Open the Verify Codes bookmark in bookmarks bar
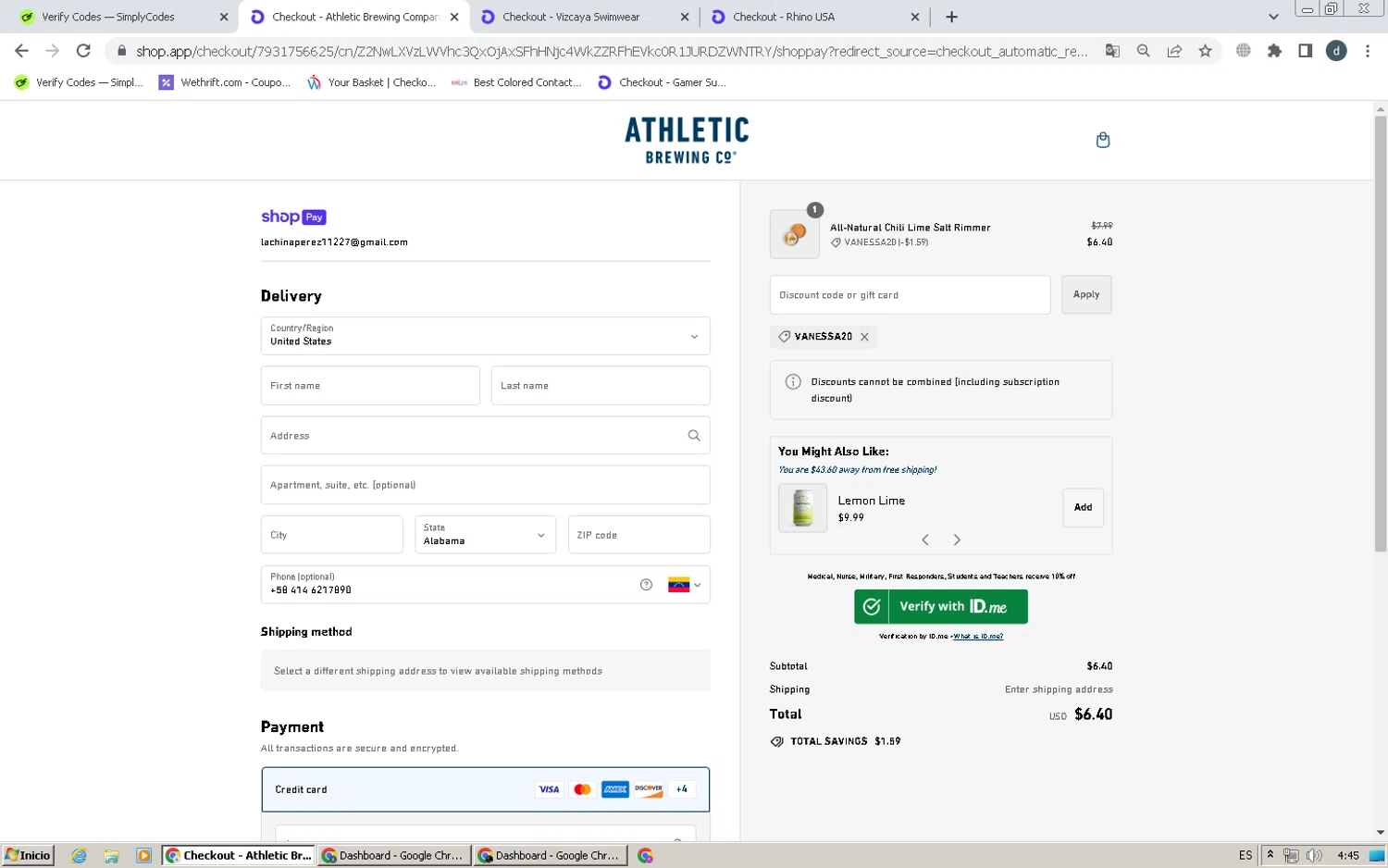The width and height of the screenshot is (1388, 868). (x=79, y=82)
